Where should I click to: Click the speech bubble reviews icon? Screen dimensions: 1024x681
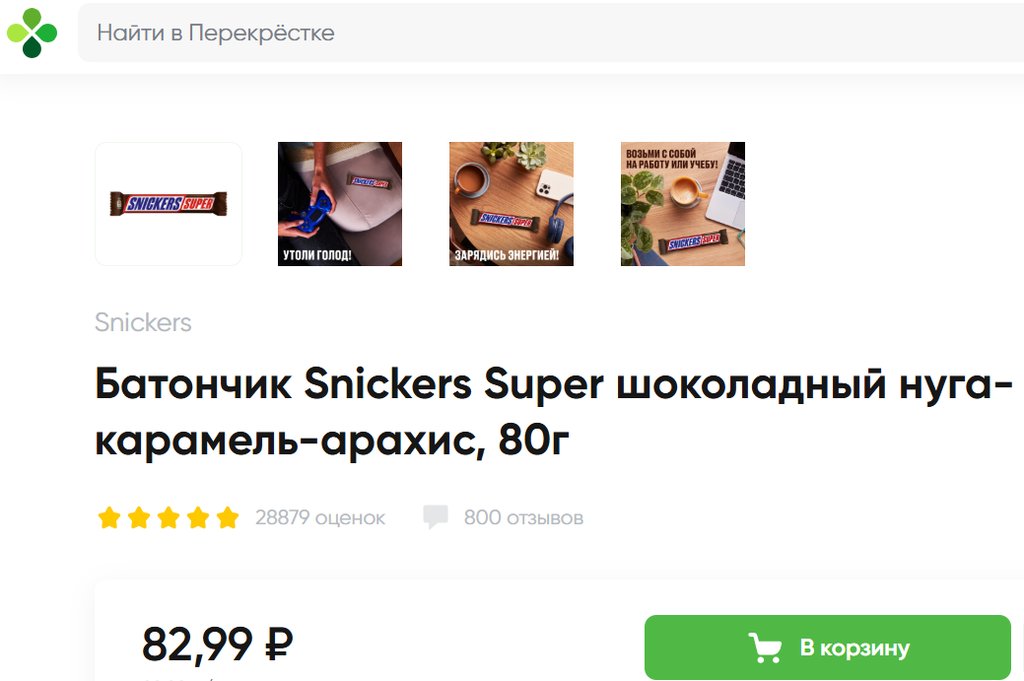(x=436, y=516)
